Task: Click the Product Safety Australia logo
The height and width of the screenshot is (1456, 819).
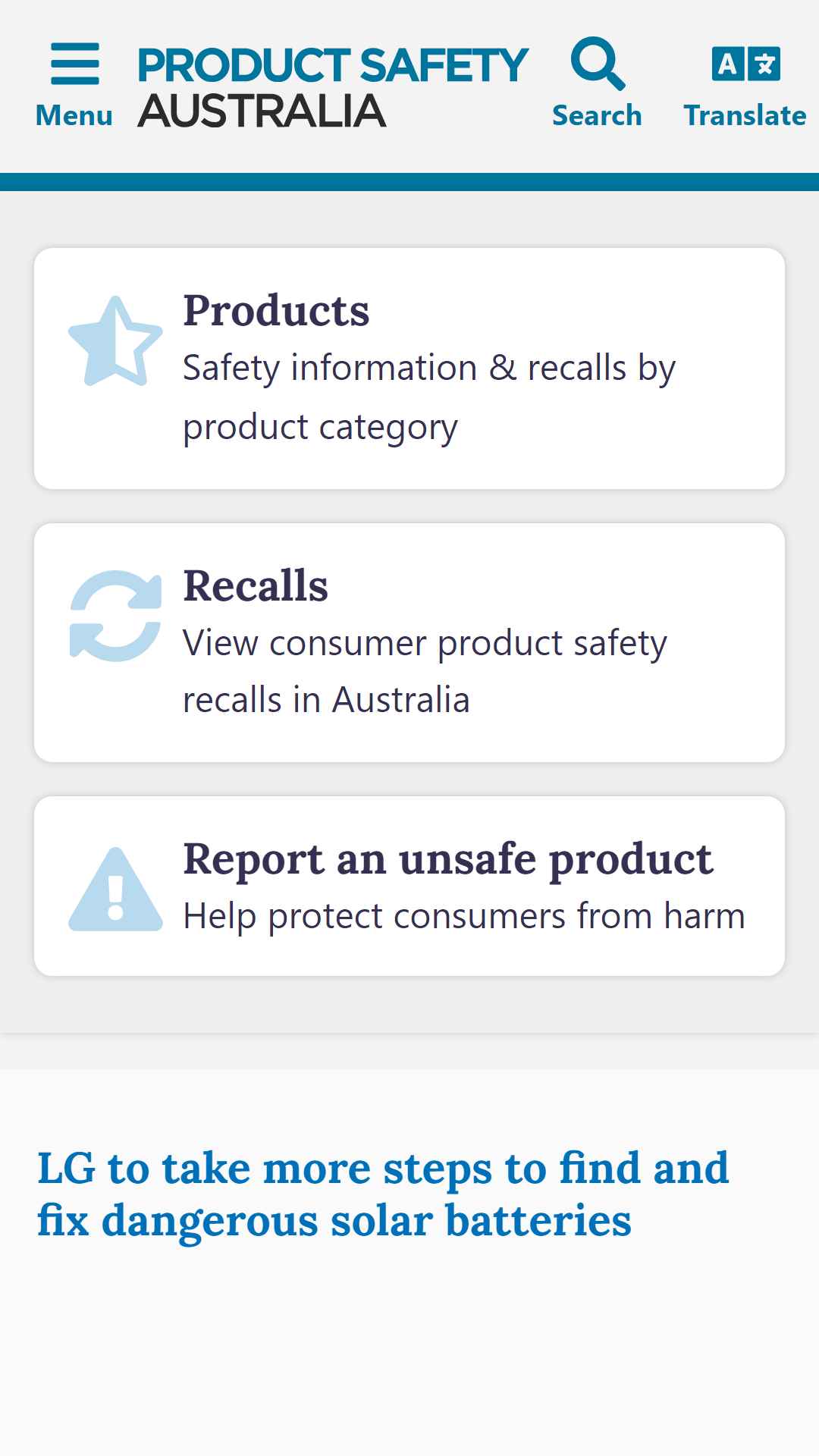Action: (332, 87)
